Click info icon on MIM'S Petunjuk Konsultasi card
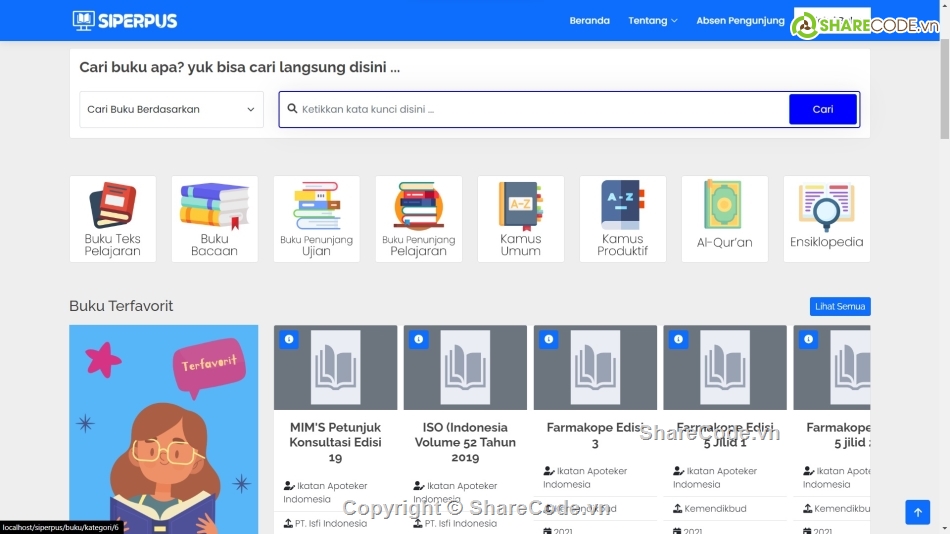This screenshot has width=950, height=534. pos(289,339)
